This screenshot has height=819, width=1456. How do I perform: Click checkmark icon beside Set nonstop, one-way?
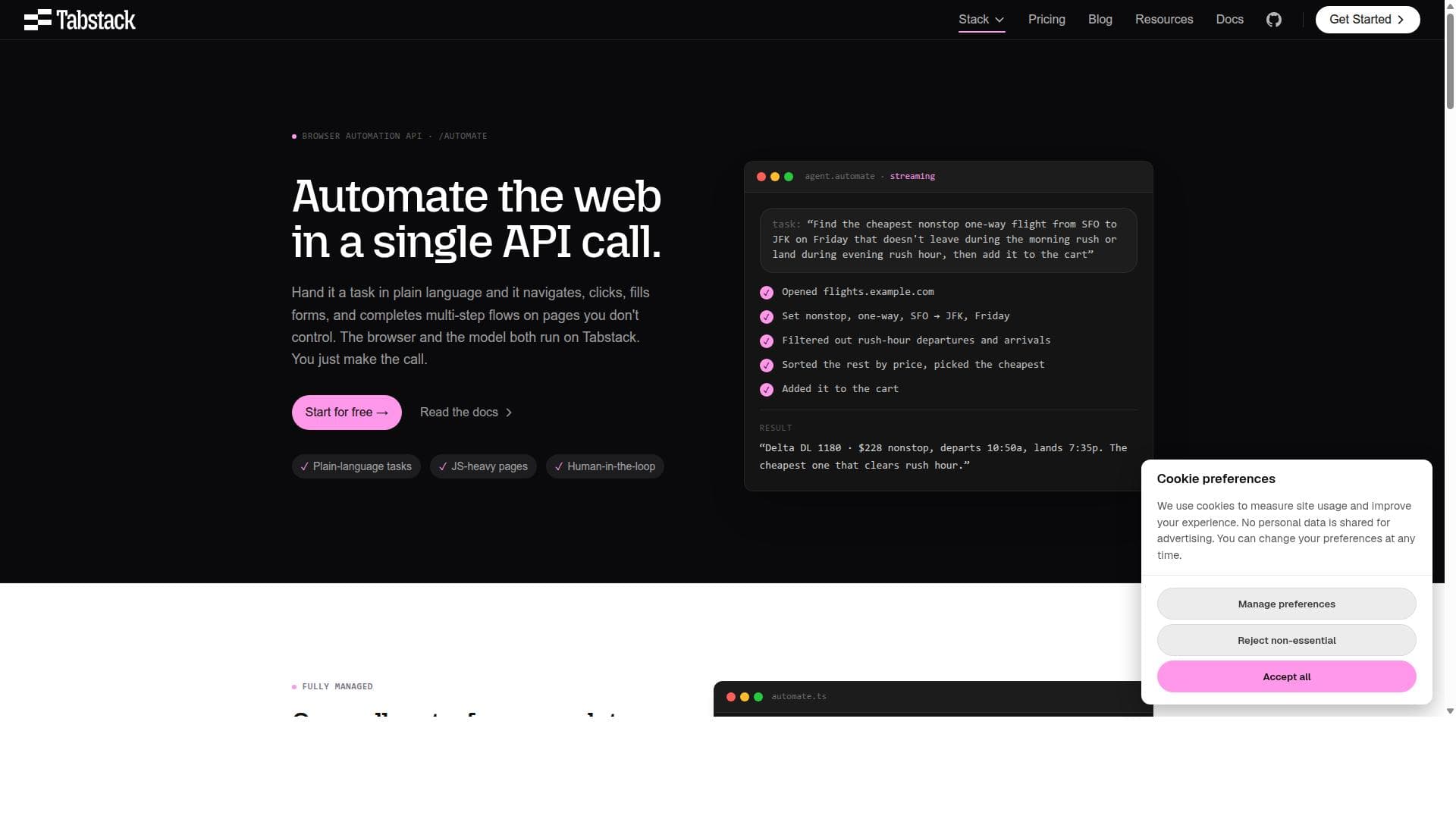point(767,317)
